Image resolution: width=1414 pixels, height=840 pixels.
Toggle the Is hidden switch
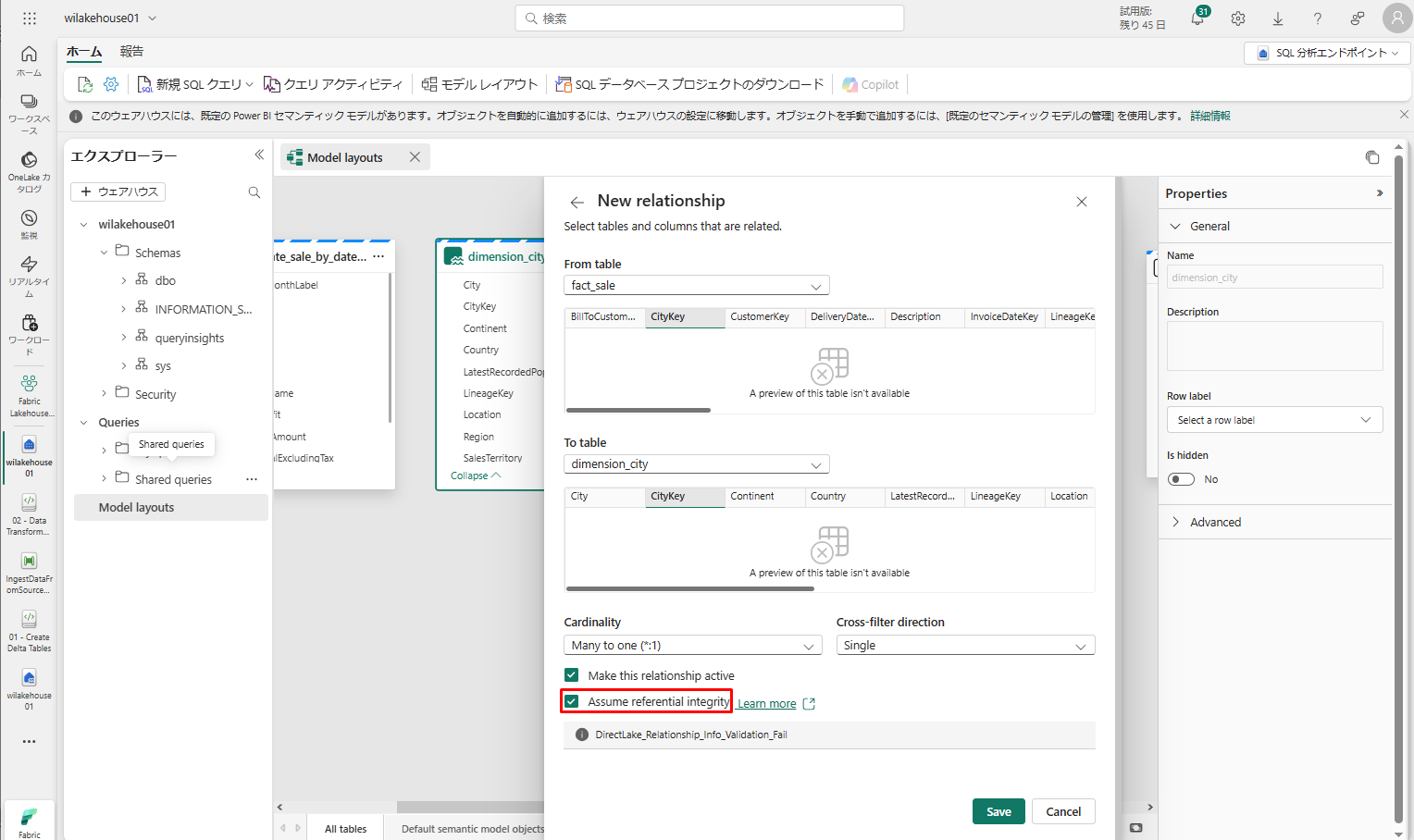click(1181, 479)
